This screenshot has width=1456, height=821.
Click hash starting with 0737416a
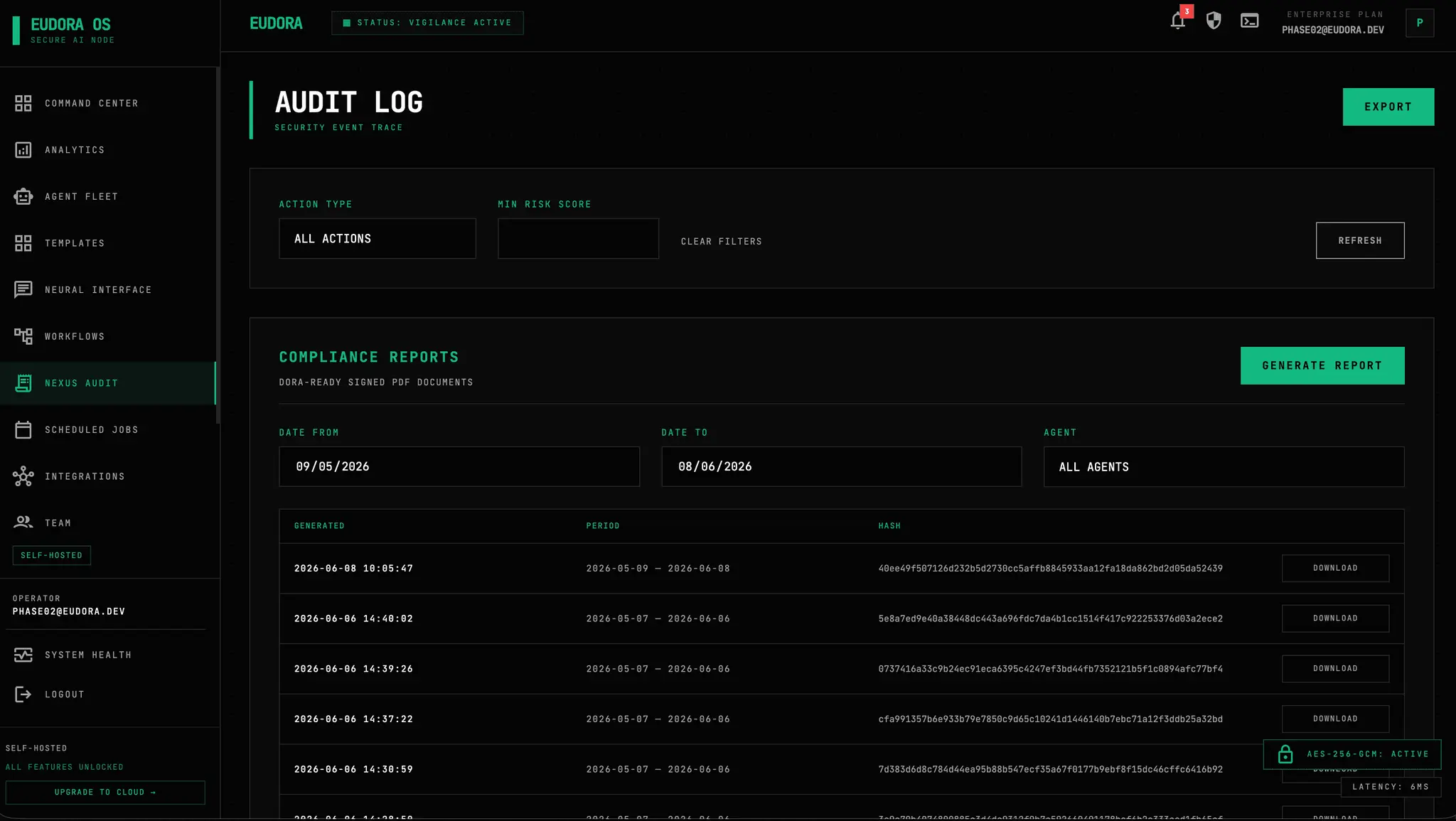1050,669
